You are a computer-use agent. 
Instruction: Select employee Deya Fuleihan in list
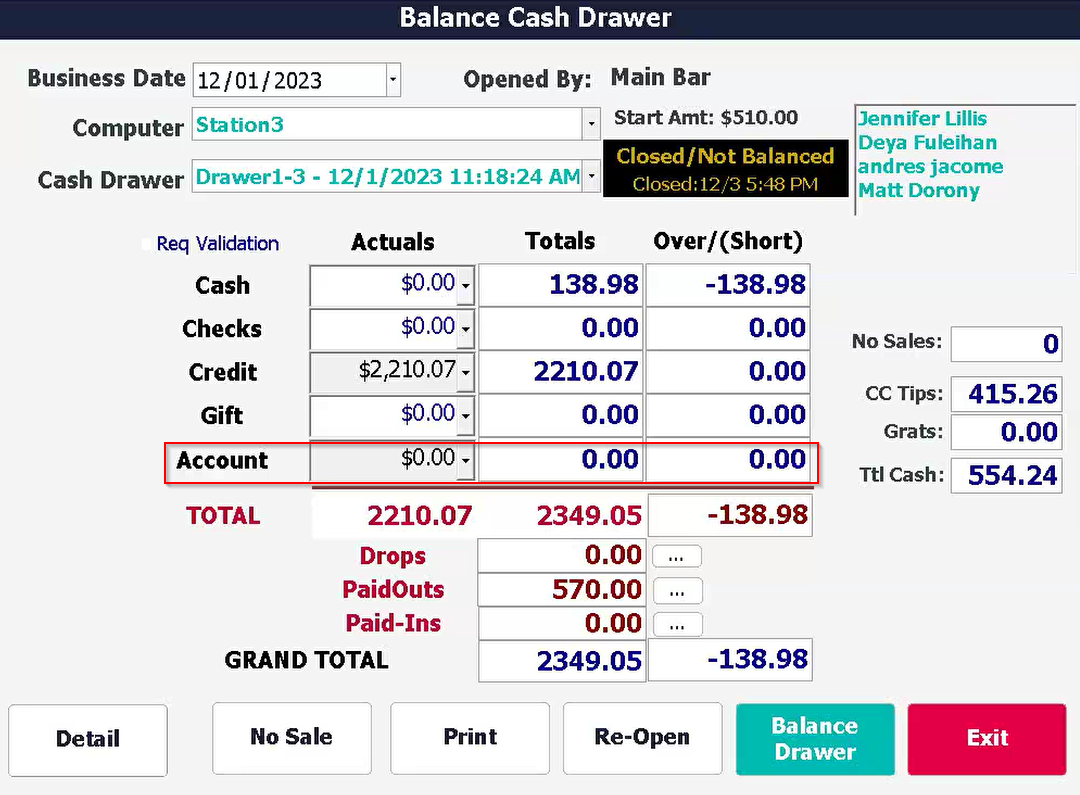tap(927, 143)
